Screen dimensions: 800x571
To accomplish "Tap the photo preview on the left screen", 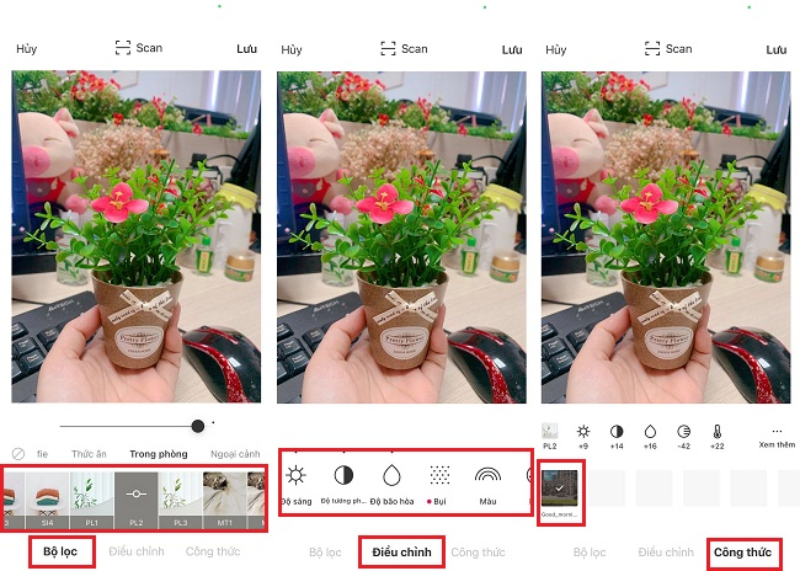I will click(136, 236).
